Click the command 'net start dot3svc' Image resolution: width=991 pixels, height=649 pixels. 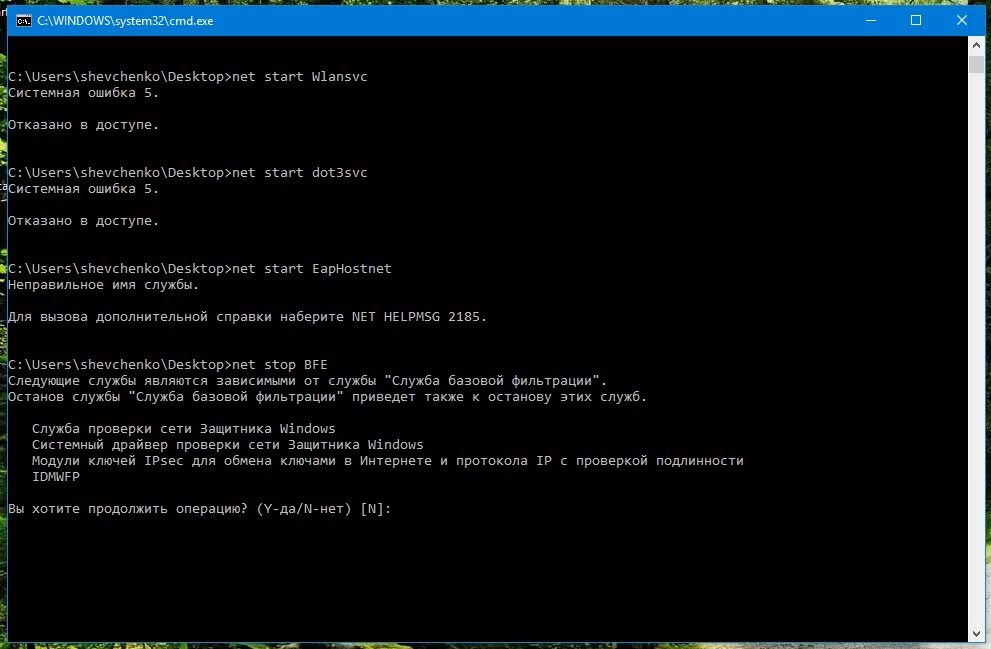tap(300, 173)
